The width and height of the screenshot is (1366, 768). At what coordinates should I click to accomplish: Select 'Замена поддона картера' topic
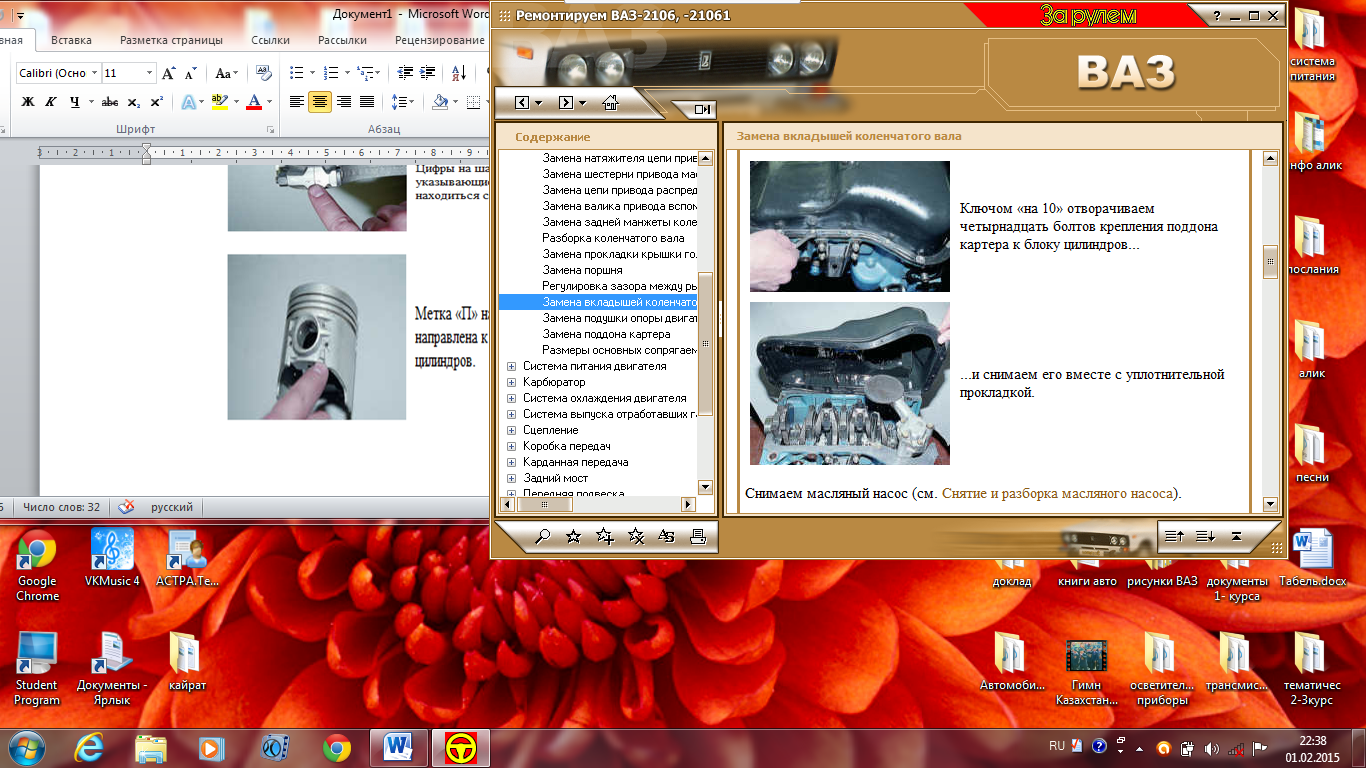(x=606, y=334)
